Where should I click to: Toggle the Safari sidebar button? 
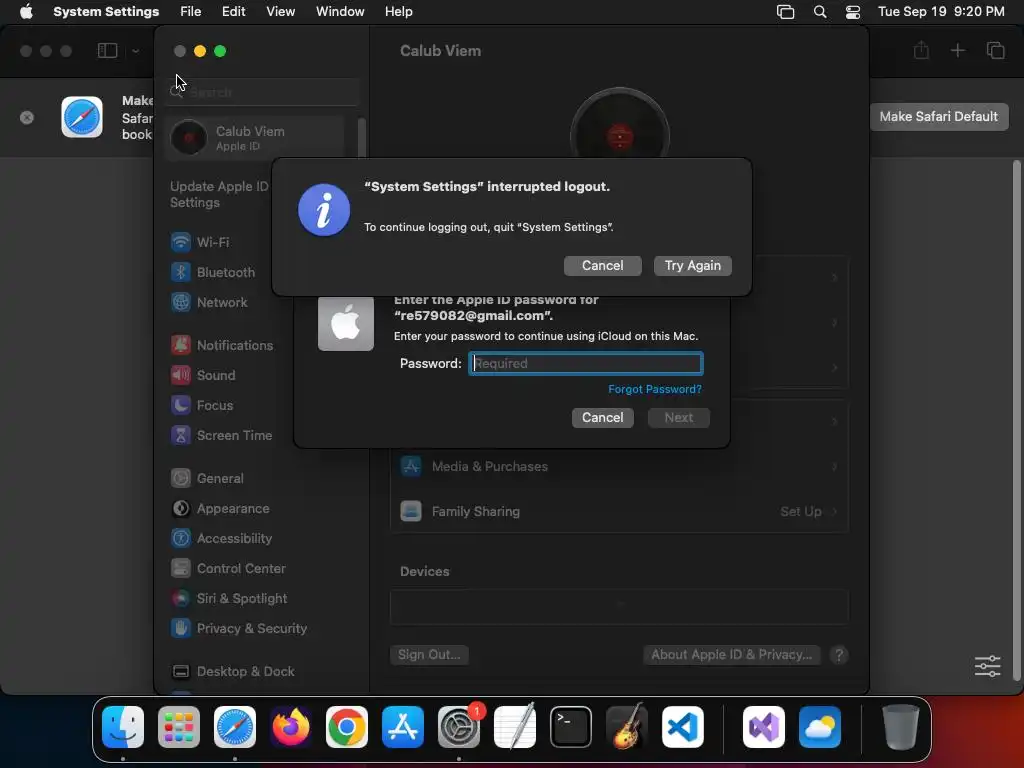click(107, 50)
